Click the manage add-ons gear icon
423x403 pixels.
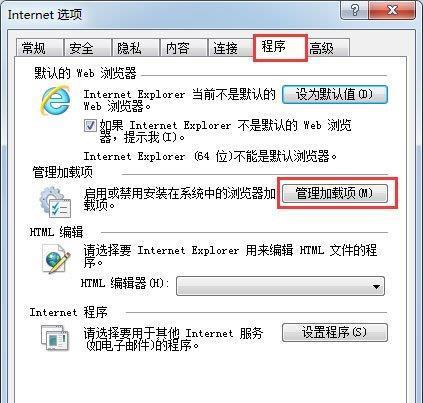55,202
